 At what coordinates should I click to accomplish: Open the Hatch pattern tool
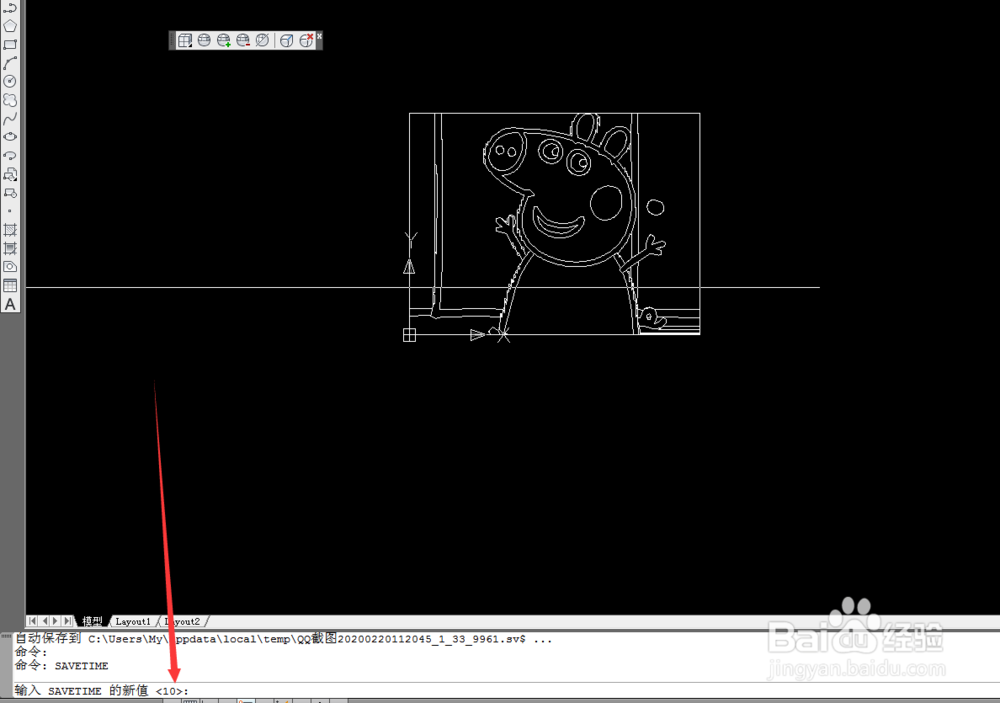point(10,230)
